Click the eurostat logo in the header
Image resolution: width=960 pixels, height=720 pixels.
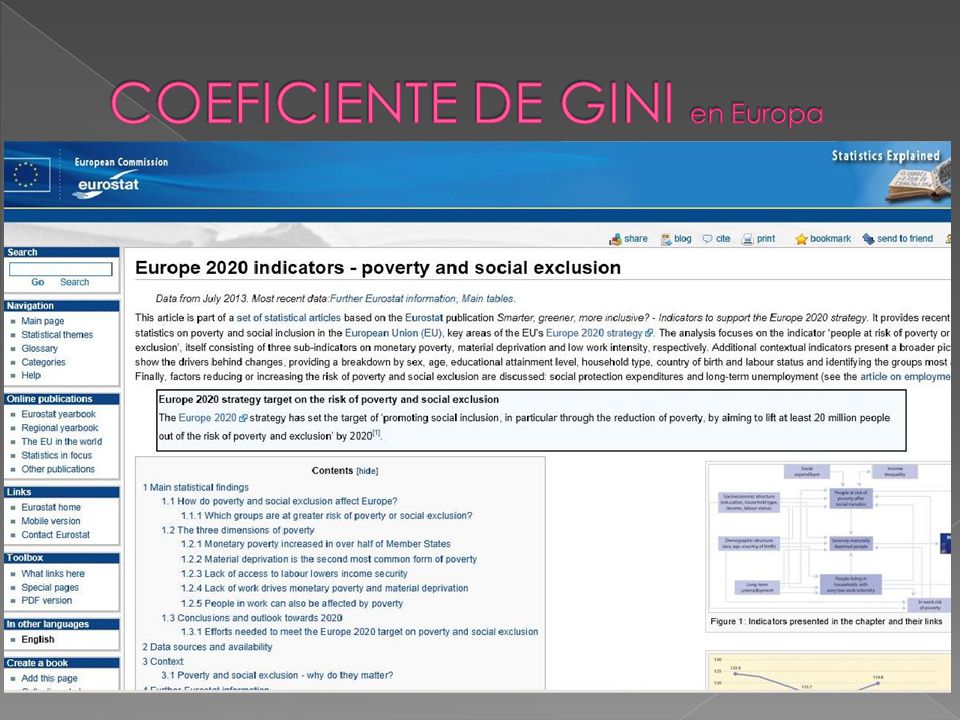pos(108,186)
